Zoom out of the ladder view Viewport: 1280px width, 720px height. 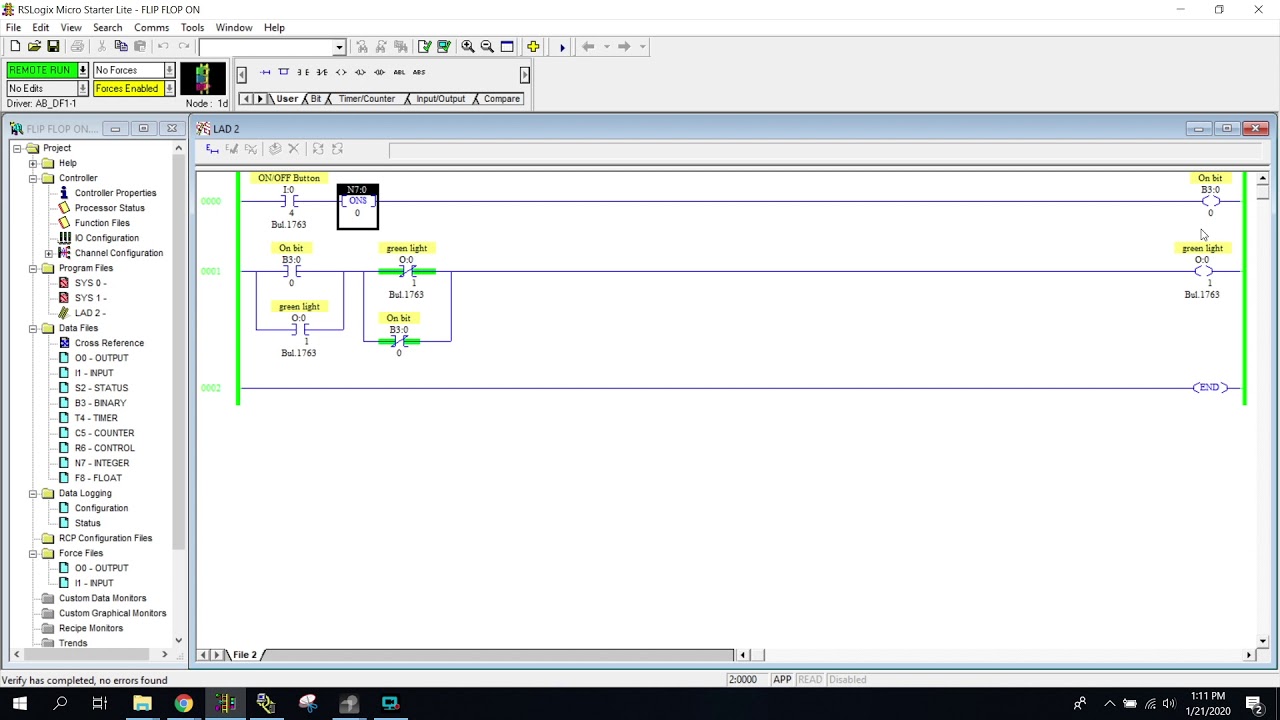(x=487, y=47)
